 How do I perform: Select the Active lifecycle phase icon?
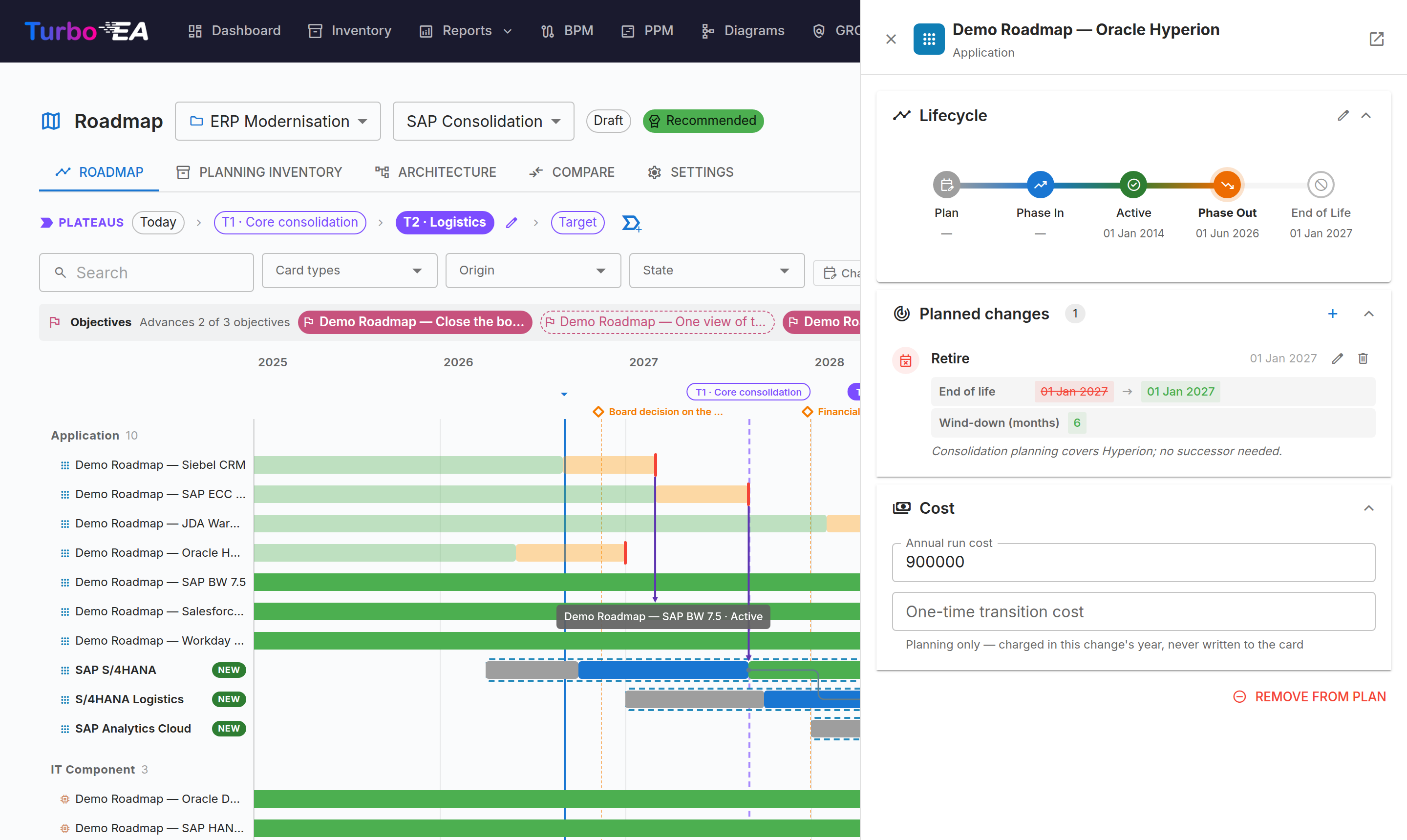(x=1133, y=185)
